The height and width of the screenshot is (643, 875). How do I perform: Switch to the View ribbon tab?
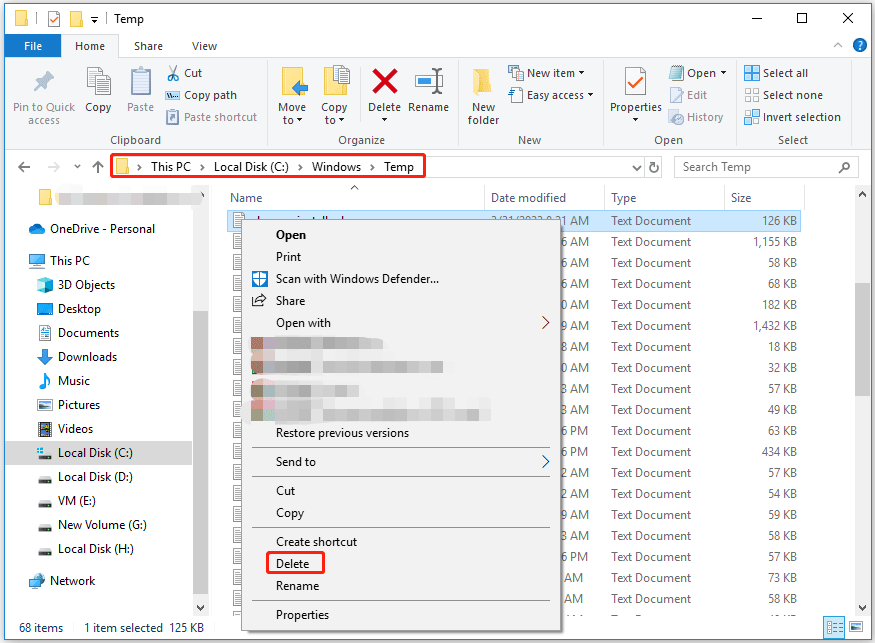click(x=204, y=46)
